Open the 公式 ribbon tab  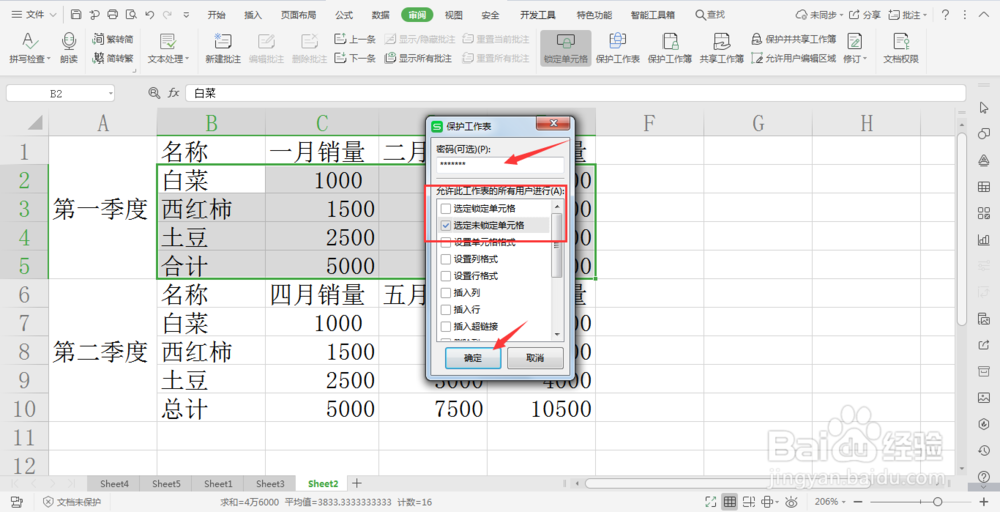coord(344,15)
